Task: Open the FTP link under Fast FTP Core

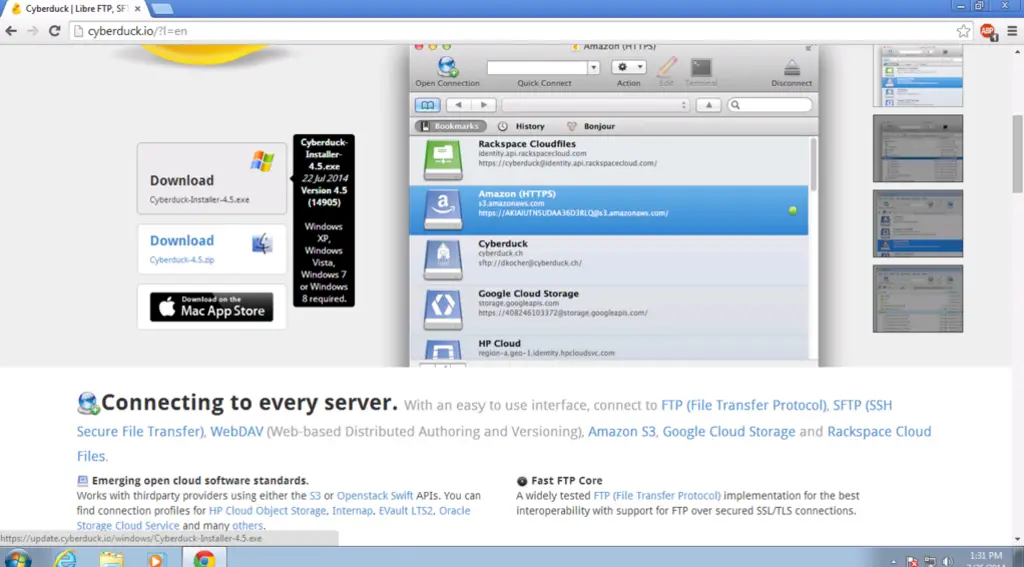Action: pos(657,496)
